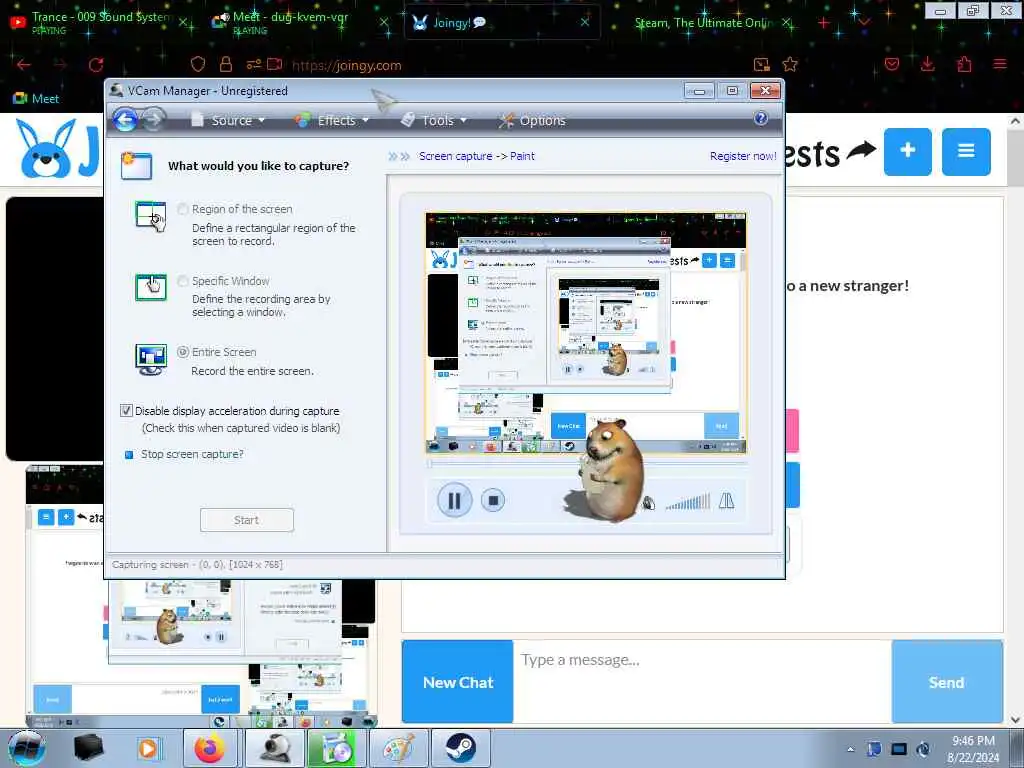The width and height of the screenshot is (1024, 768).
Task: Open browser downloads arrow icon
Action: pos(927,64)
